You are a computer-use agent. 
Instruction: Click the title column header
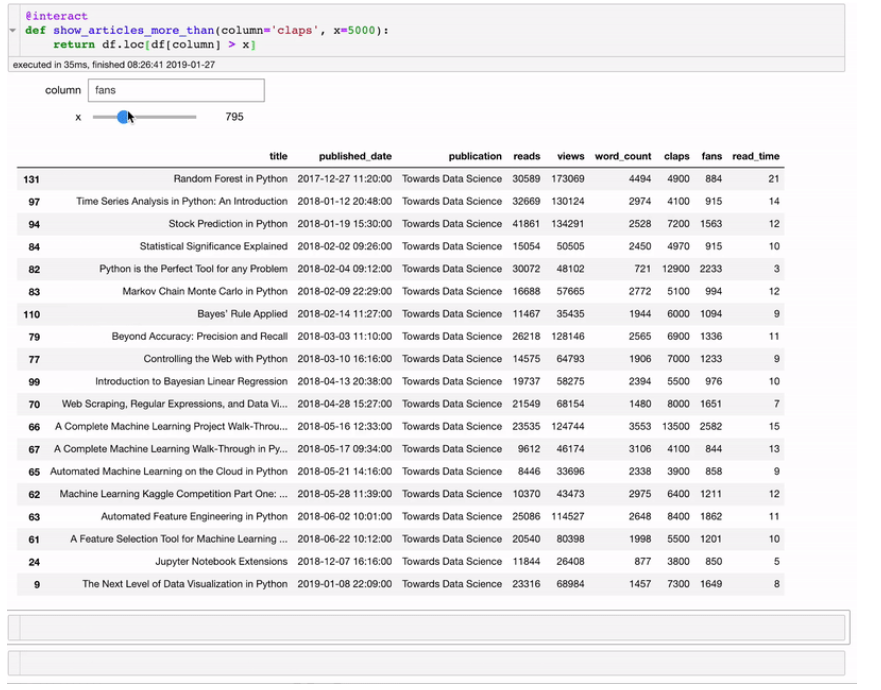[x=278, y=156]
